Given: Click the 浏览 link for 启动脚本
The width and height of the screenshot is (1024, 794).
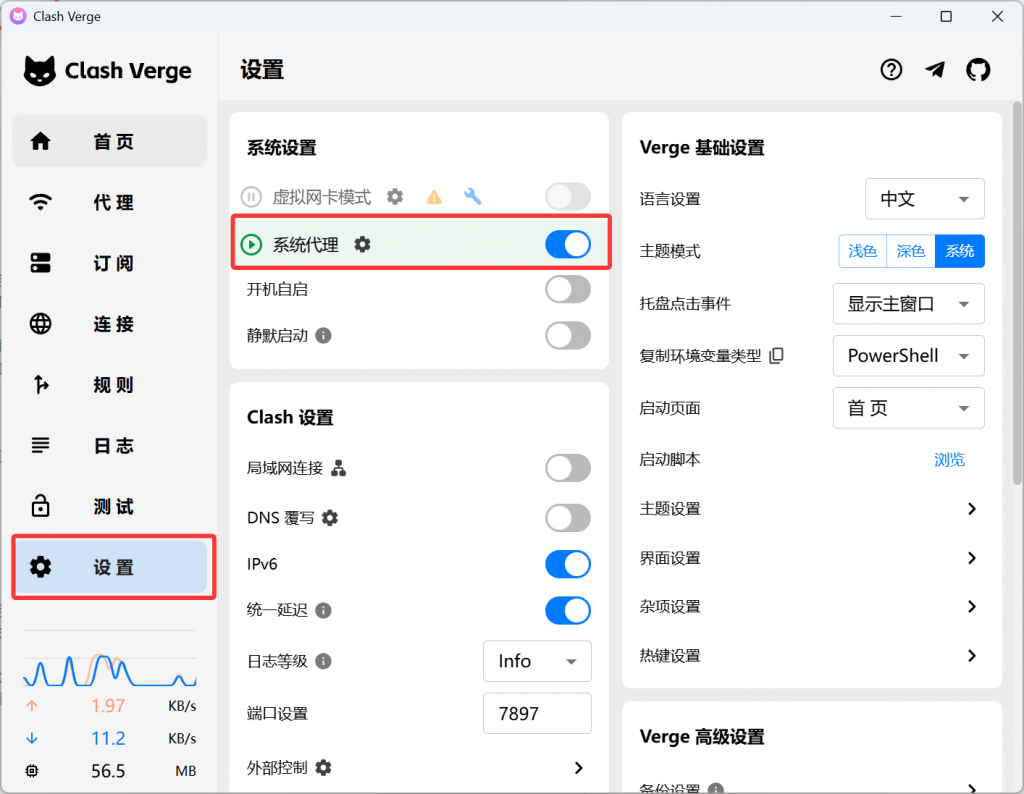Looking at the screenshot, I should point(949,460).
